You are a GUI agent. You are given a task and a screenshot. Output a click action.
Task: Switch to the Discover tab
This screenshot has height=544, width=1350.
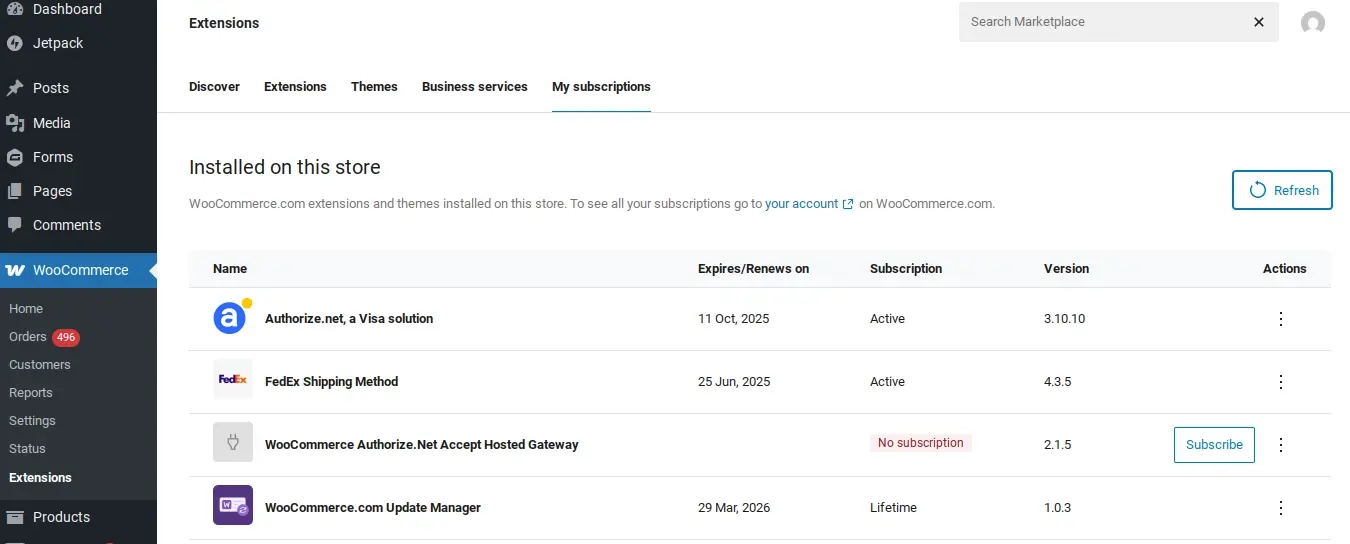coord(214,87)
